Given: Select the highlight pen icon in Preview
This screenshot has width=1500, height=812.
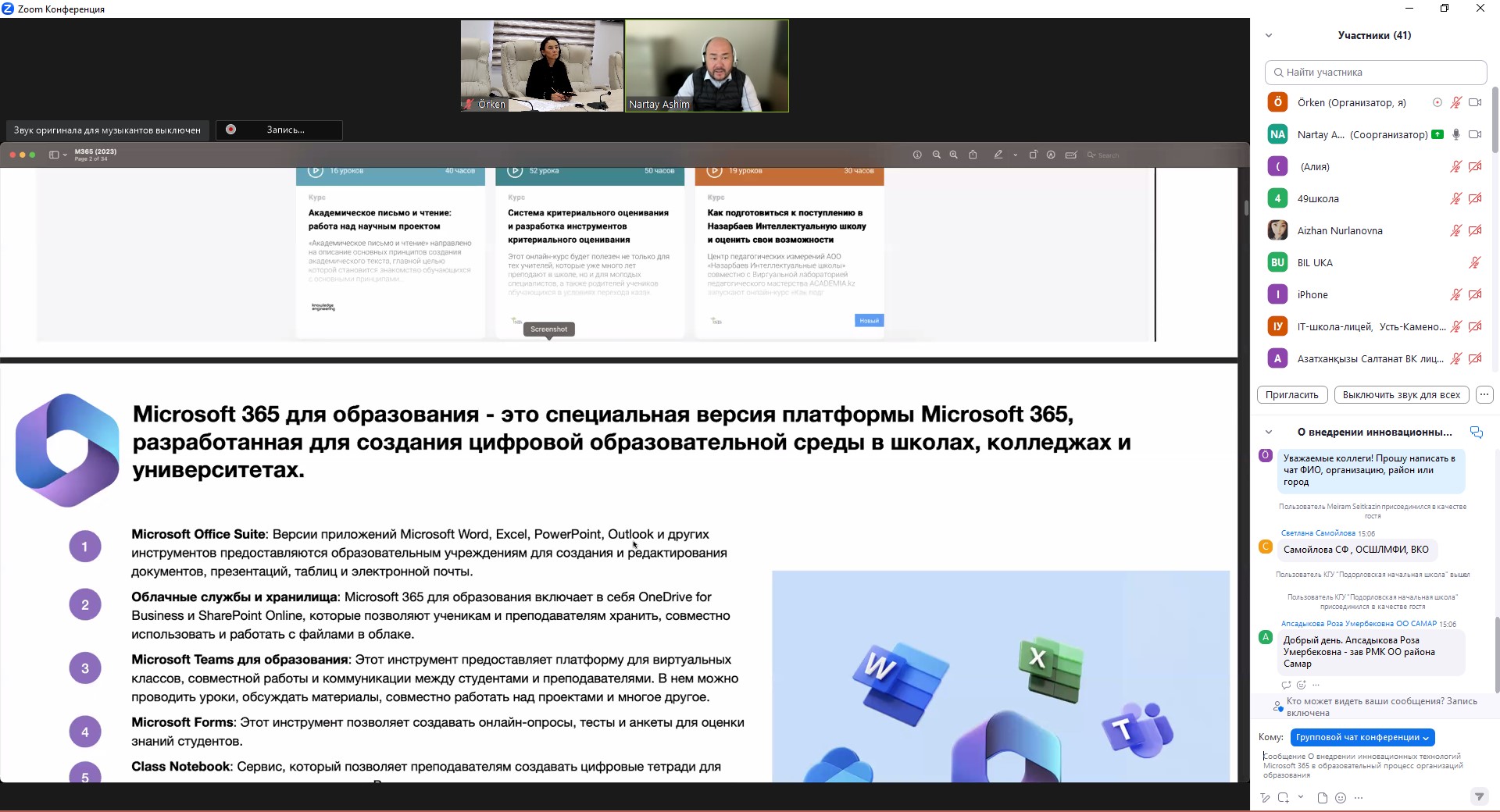Looking at the screenshot, I should tap(998, 155).
